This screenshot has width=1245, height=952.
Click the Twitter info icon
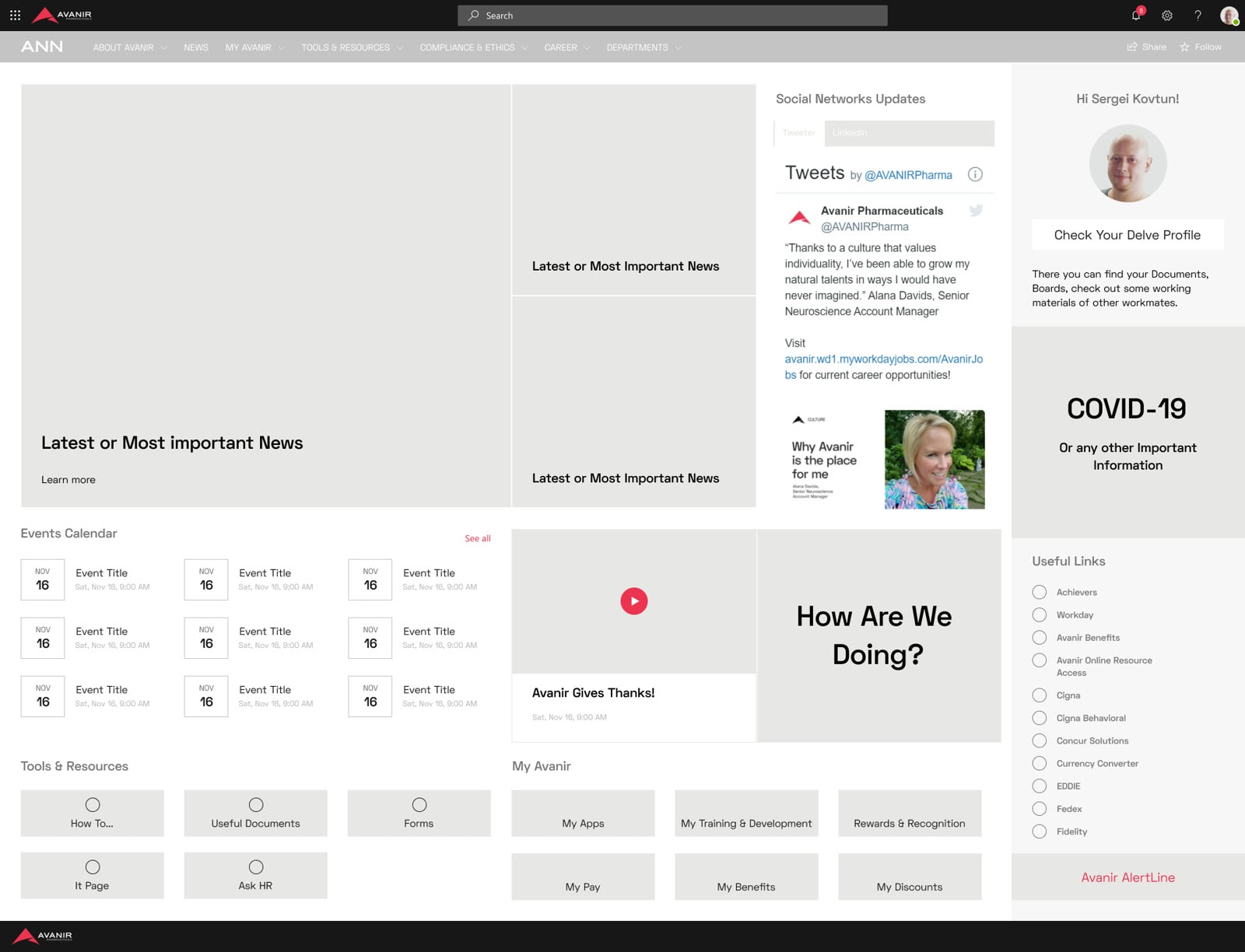(x=975, y=174)
